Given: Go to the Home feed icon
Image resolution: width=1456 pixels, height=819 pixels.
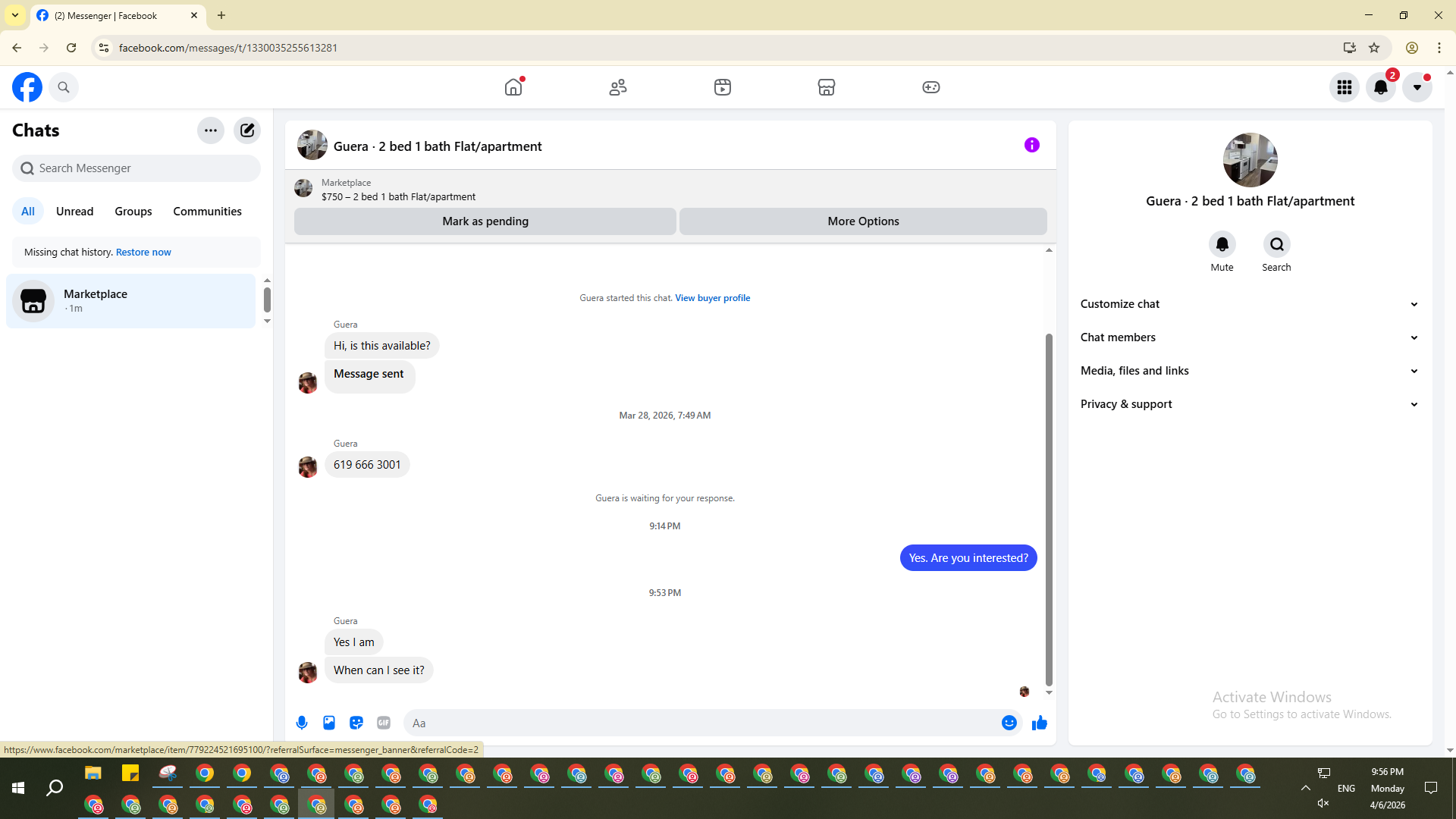Looking at the screenshot, I should point(513,87).
